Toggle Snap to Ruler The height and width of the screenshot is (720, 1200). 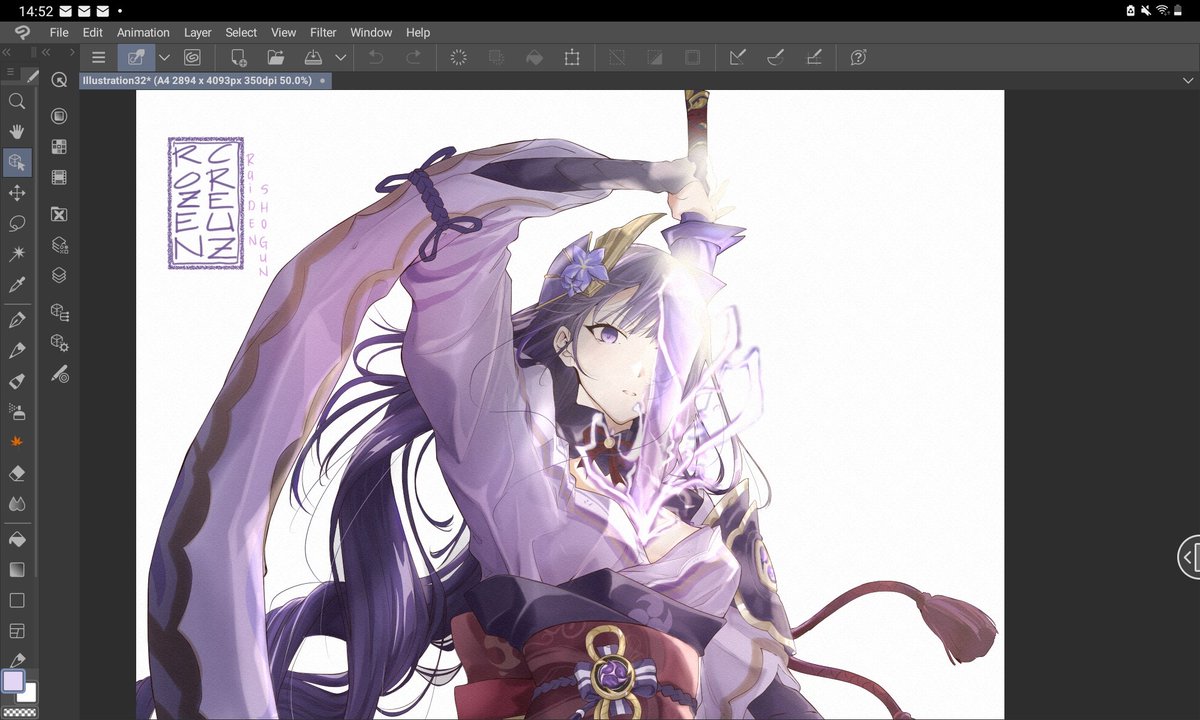738,57
